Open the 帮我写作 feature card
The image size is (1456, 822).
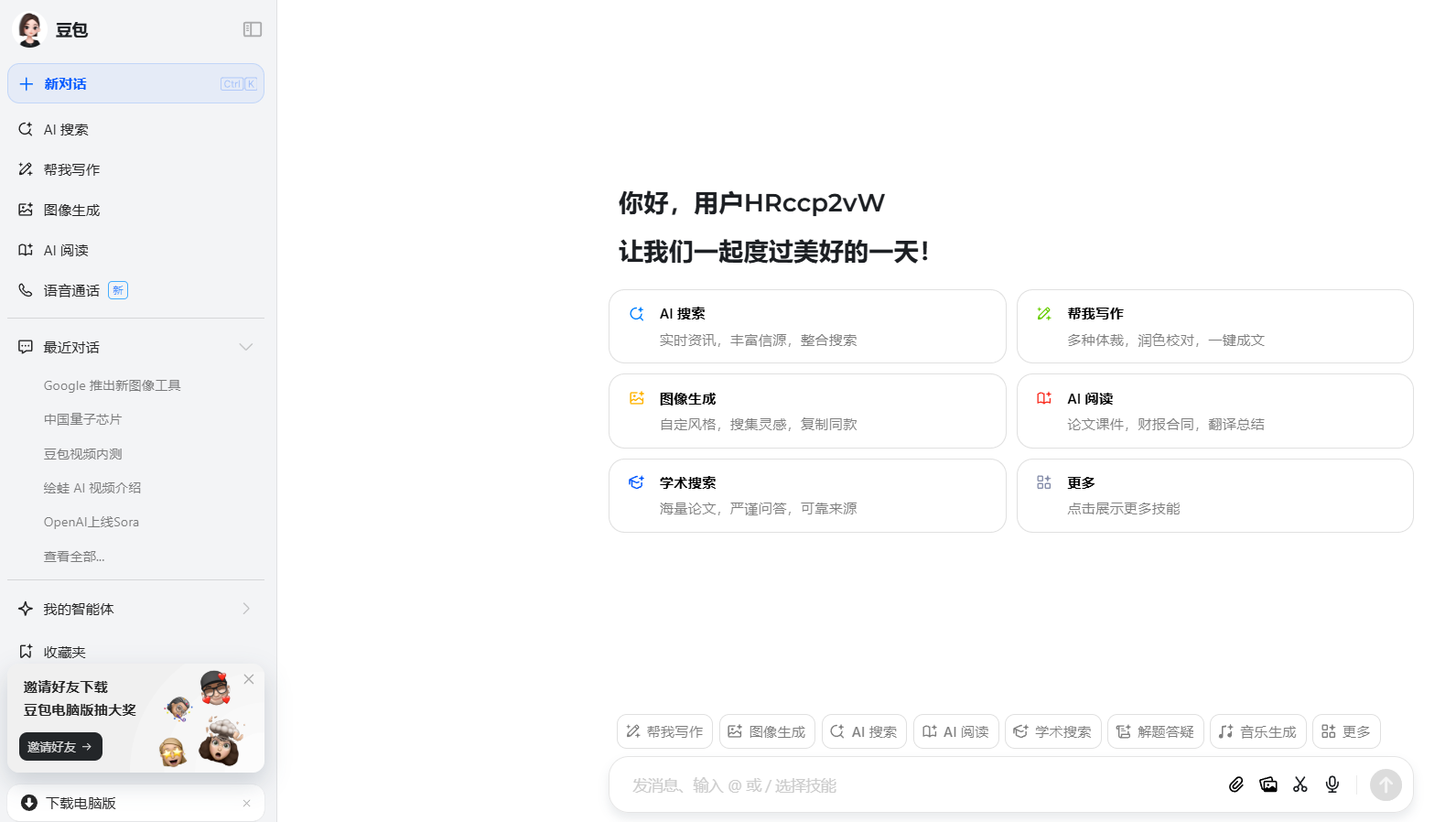click(x=1214, y=326)
